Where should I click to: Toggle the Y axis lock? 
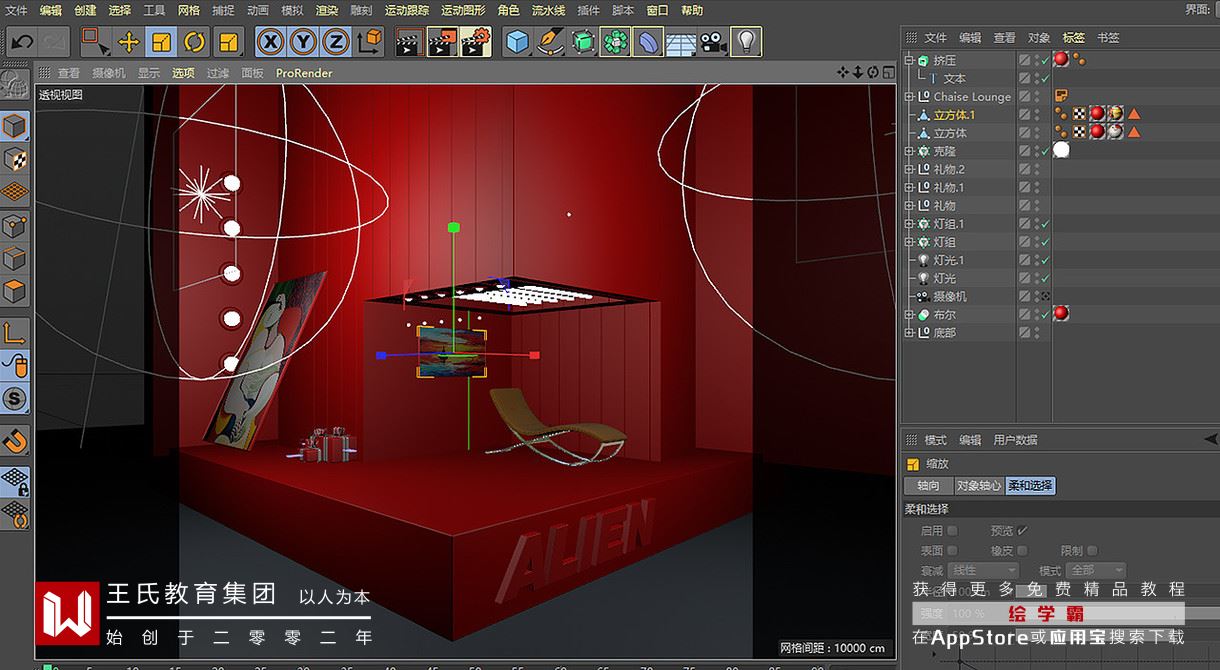[303, 42]
